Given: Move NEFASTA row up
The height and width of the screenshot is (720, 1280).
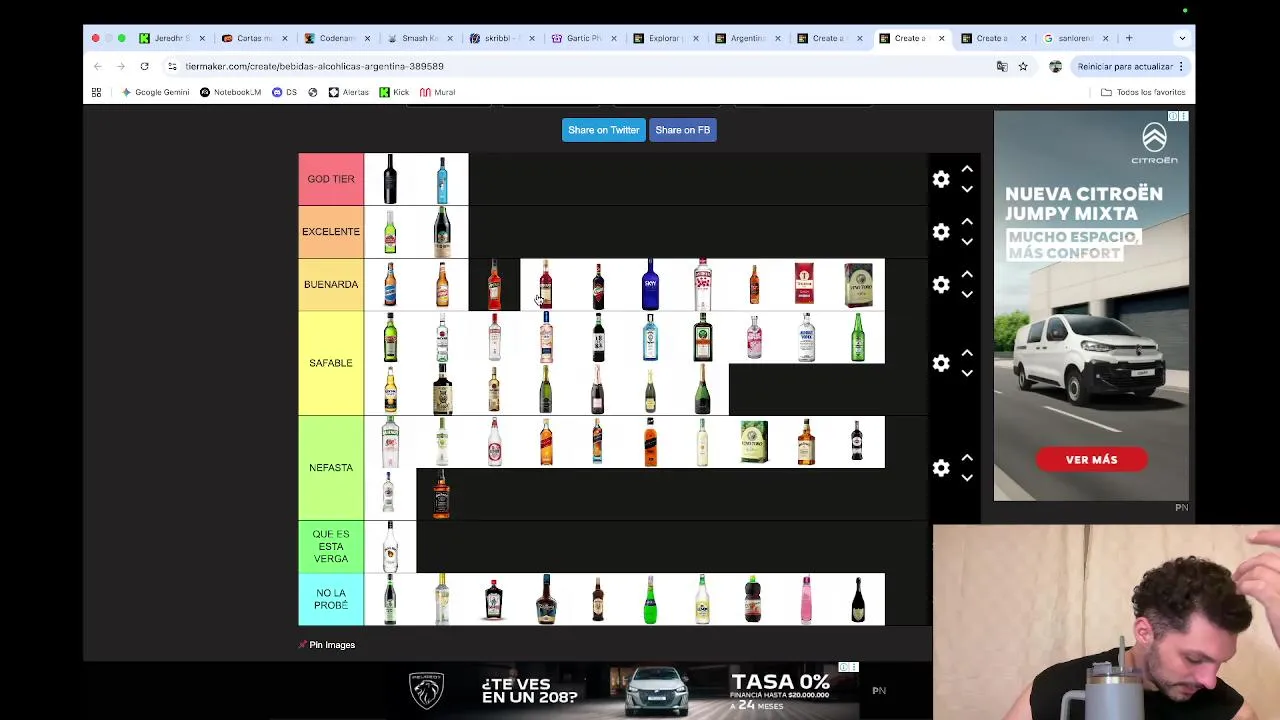Looking at the screenshot, I should click(967, 458).
